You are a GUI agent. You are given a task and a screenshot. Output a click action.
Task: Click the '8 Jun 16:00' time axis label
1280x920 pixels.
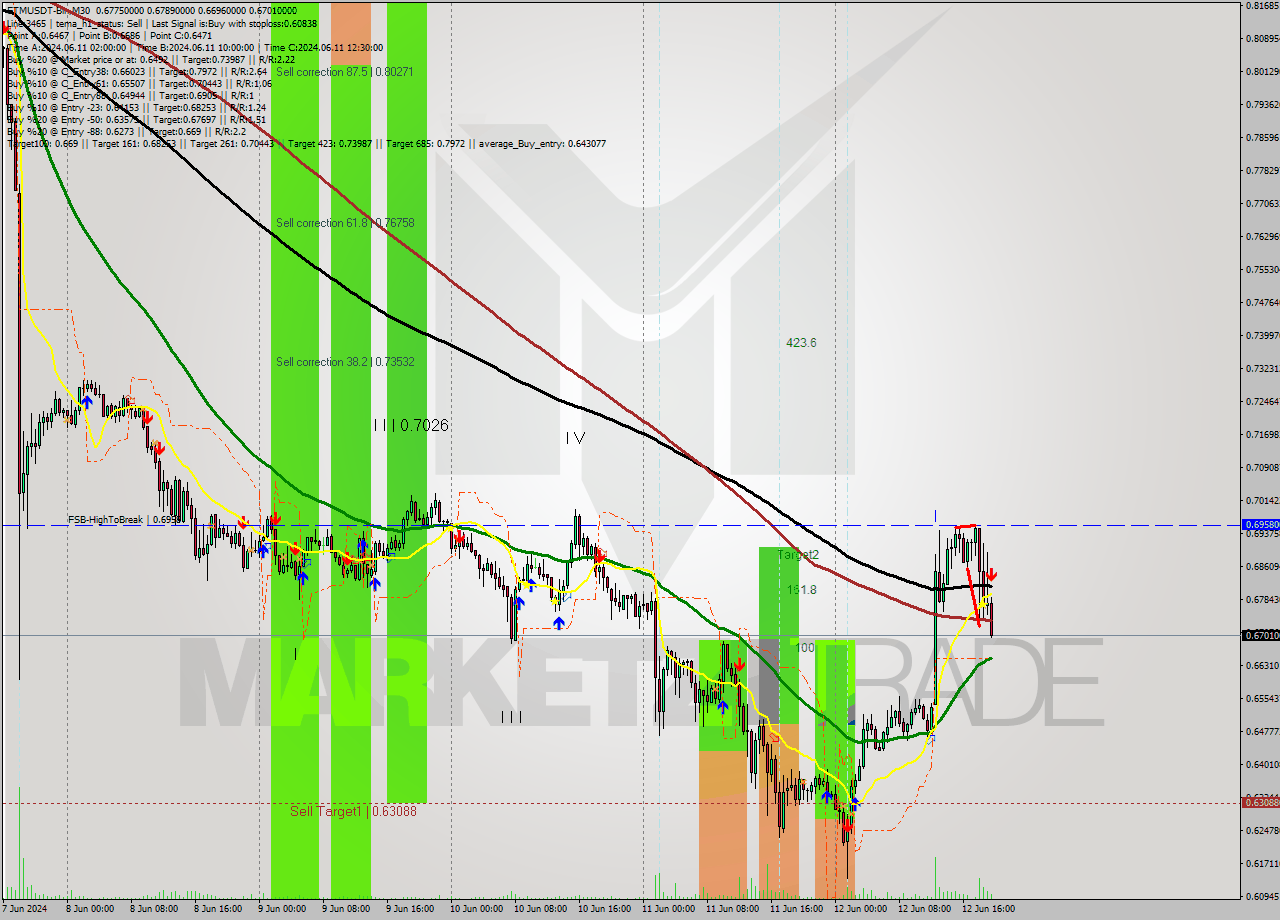[x=218, y=909]
